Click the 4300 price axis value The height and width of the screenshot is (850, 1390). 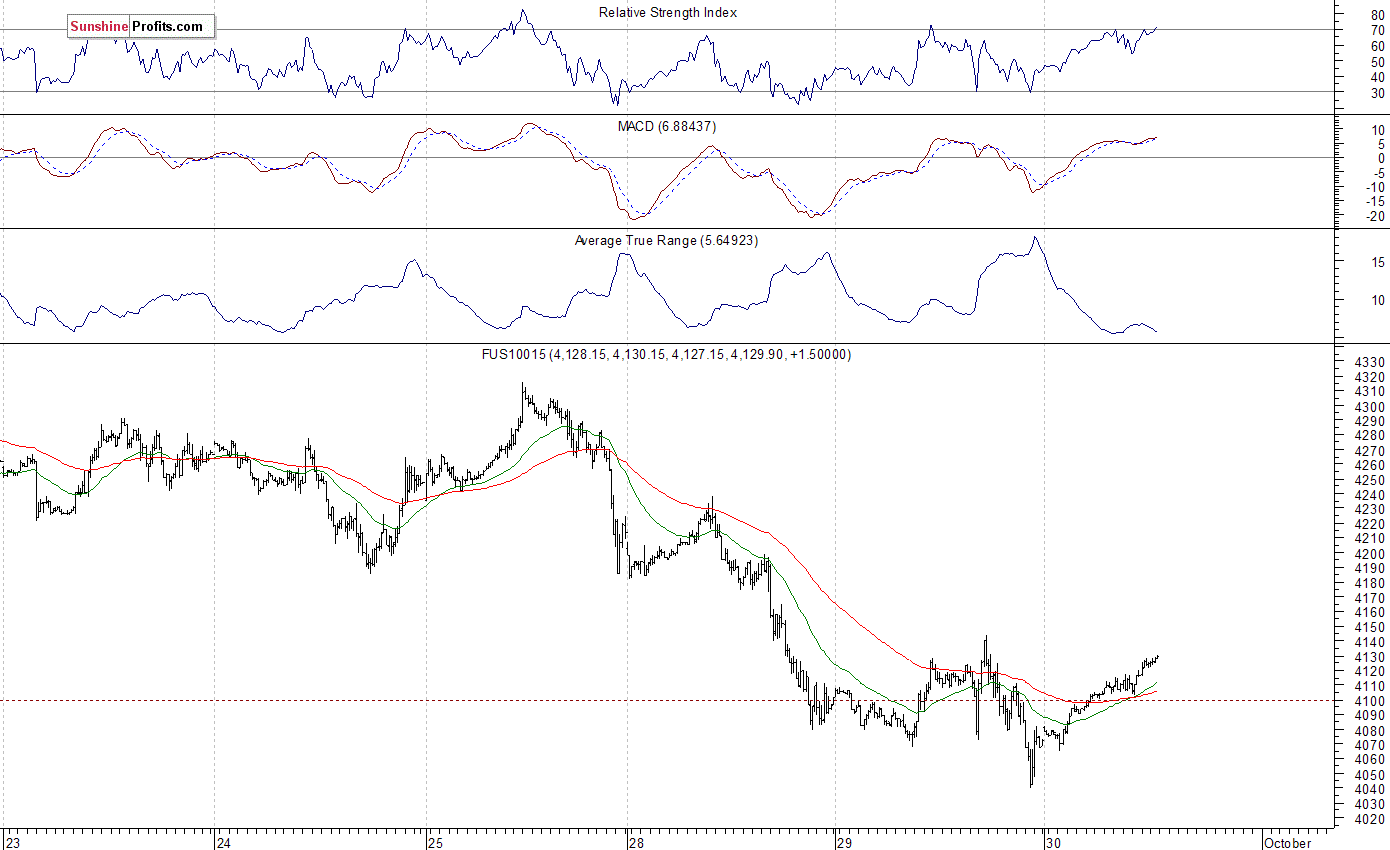pos(1369,407)
